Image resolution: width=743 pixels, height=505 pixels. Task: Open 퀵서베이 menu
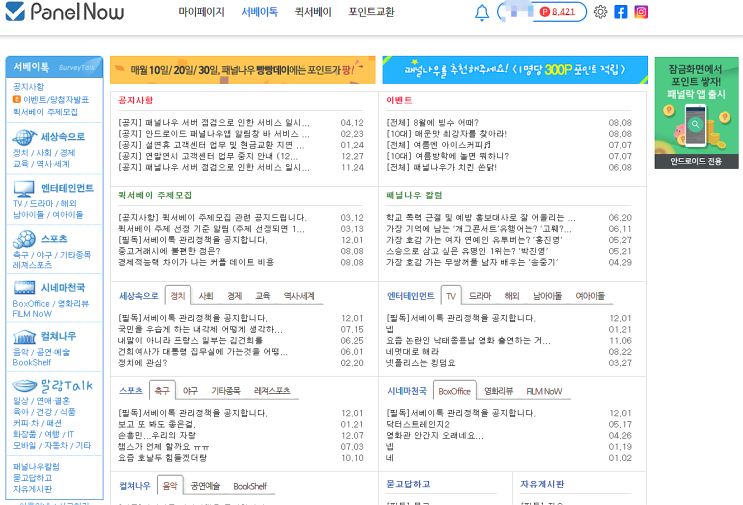coord(313,12)
